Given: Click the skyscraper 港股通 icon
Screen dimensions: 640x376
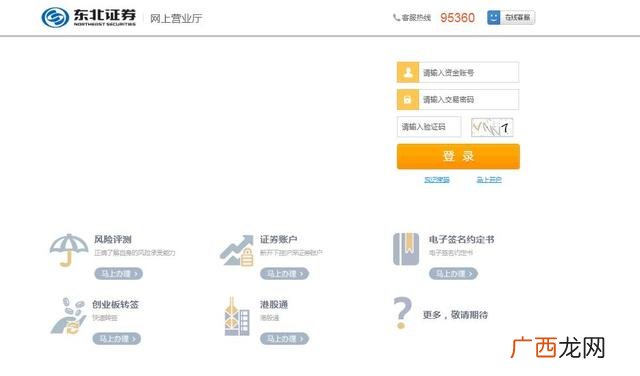Looking at the screenshot, I should (x=237, y=316).
